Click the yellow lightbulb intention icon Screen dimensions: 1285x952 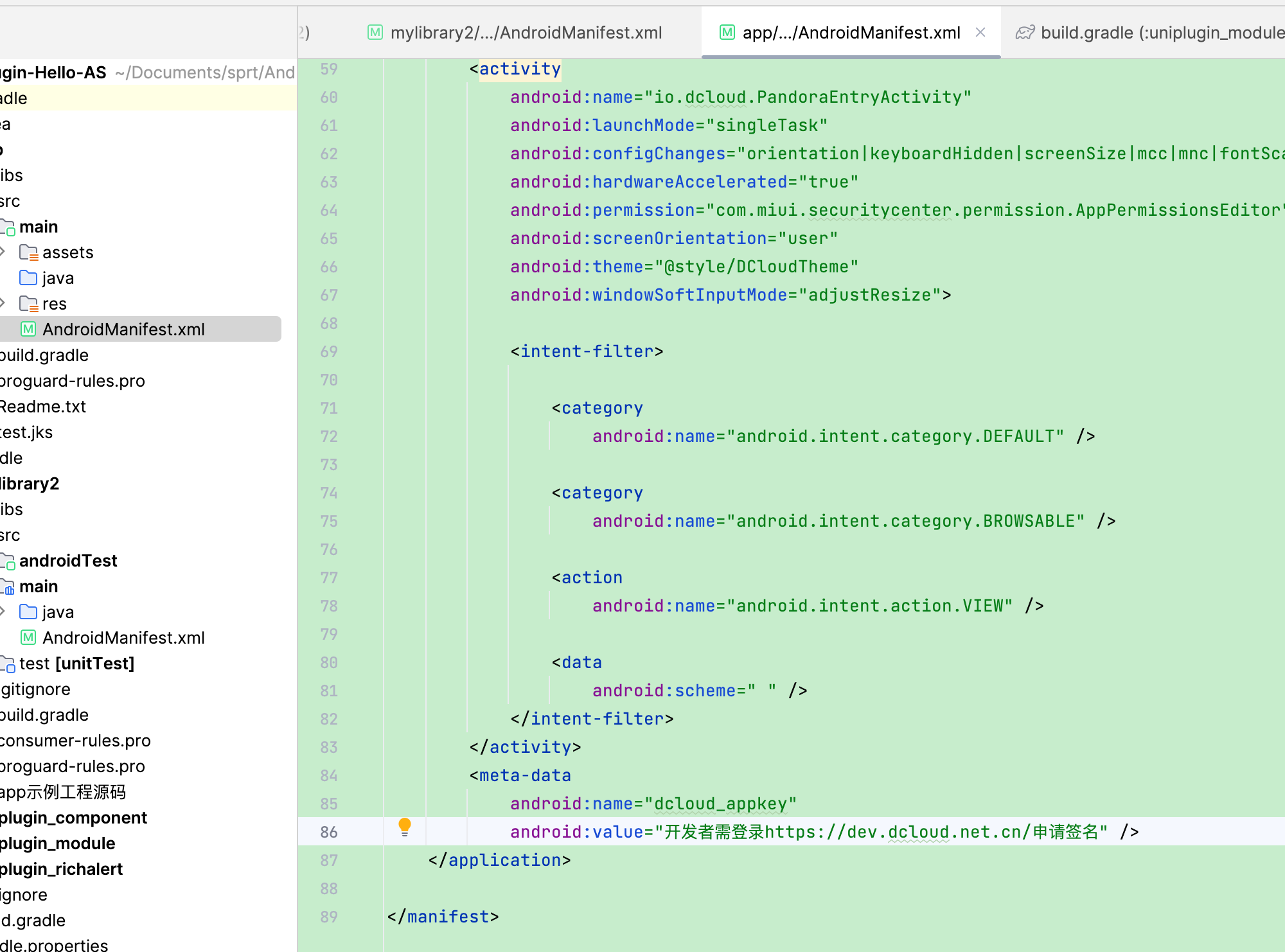(404, 827)
